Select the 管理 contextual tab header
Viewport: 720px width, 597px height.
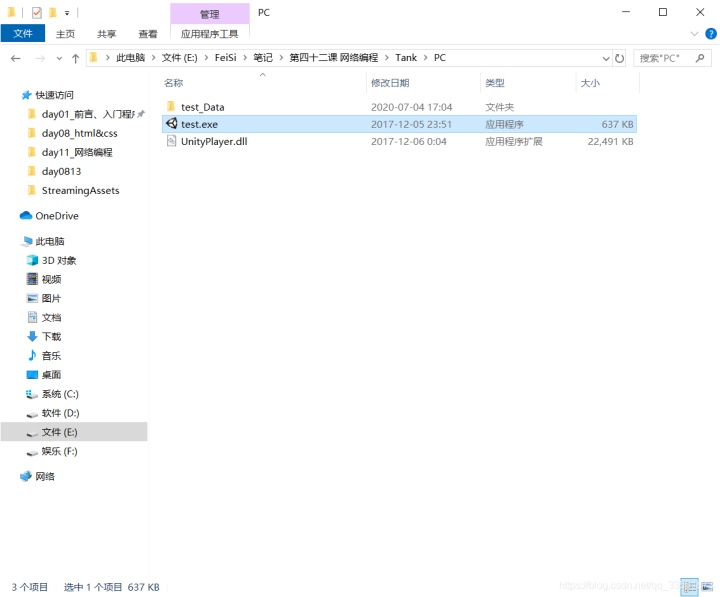[x=209, y=14]
